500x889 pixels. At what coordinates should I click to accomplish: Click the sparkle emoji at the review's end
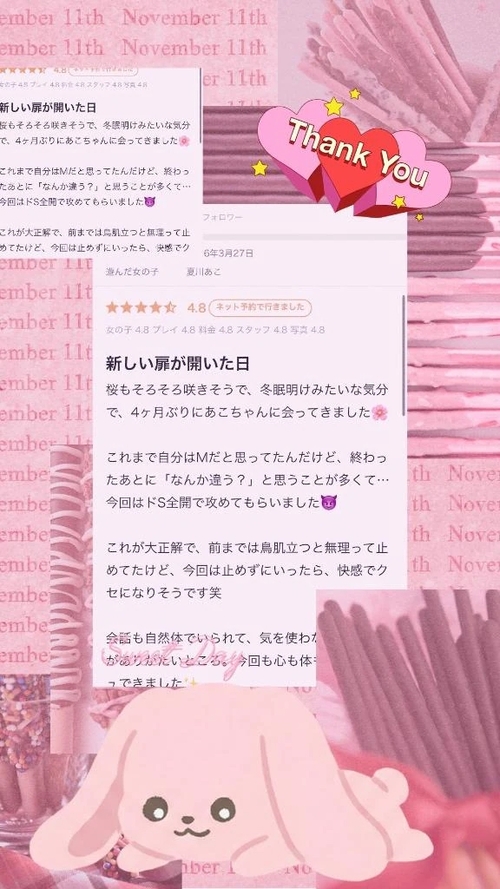click(192, 683)
